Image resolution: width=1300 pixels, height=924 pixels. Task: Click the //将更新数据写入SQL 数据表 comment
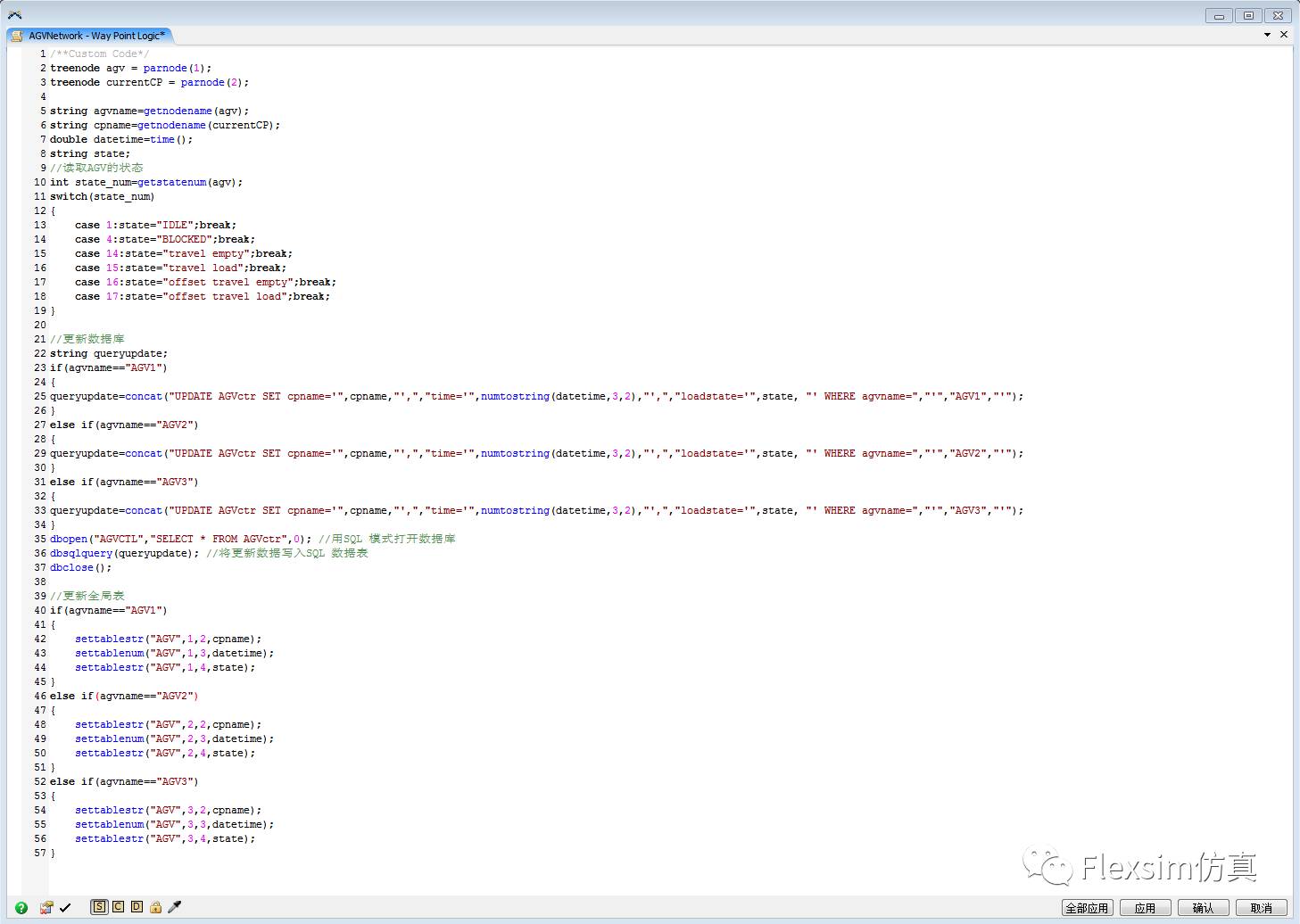coord(287,553)
